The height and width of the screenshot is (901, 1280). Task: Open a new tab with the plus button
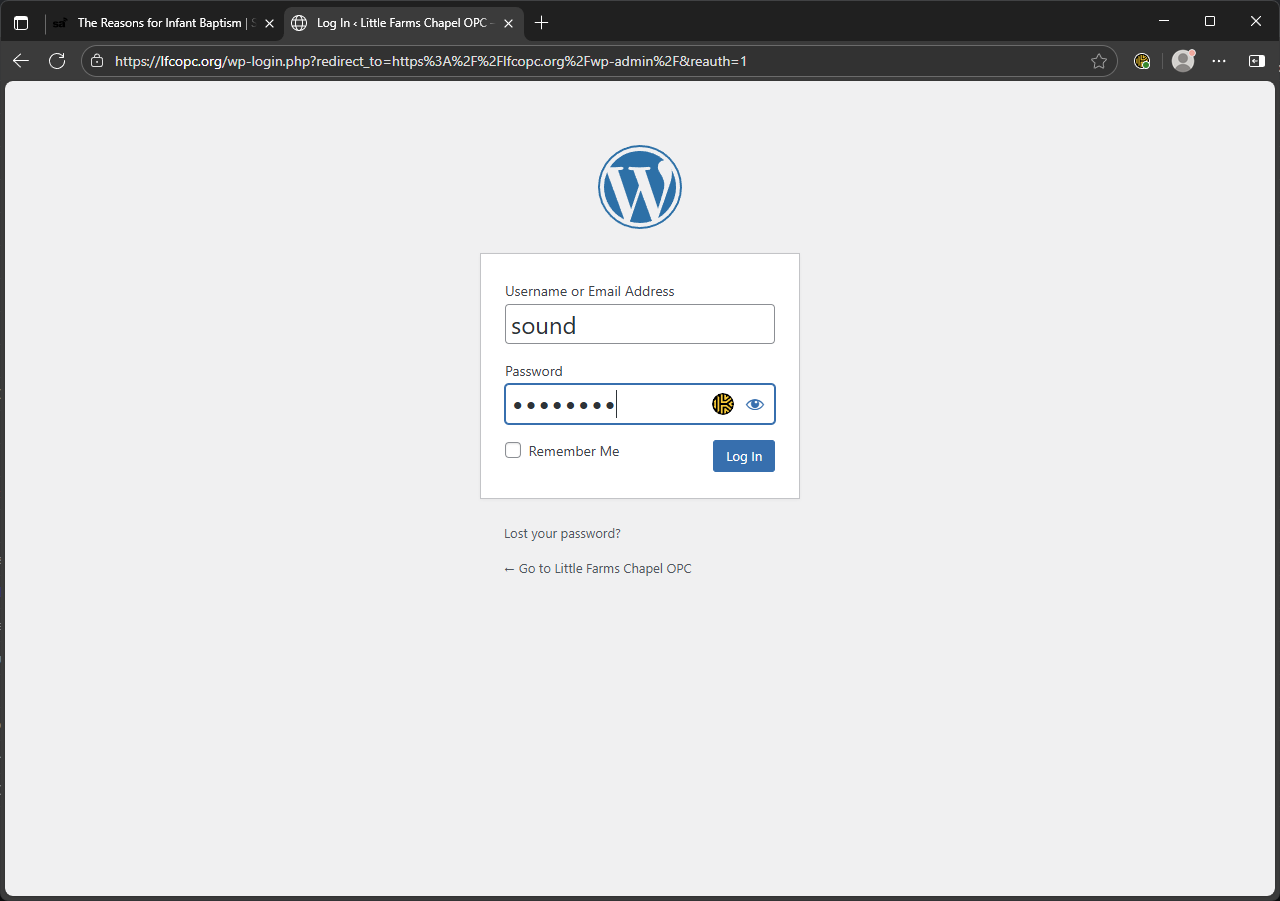tap(541, 23)
